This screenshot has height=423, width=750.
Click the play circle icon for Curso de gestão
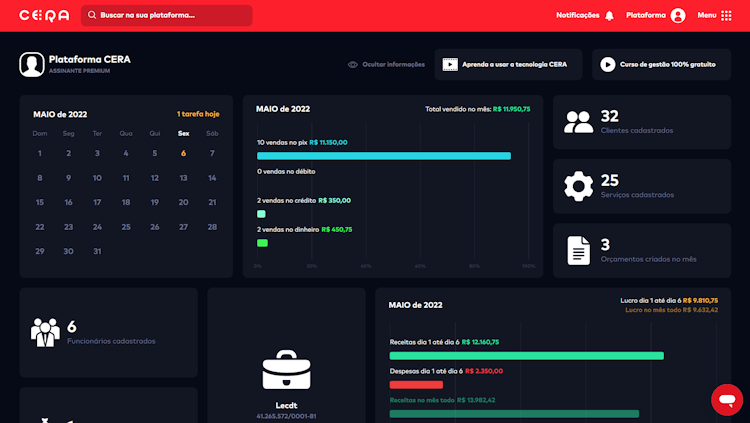607,65
